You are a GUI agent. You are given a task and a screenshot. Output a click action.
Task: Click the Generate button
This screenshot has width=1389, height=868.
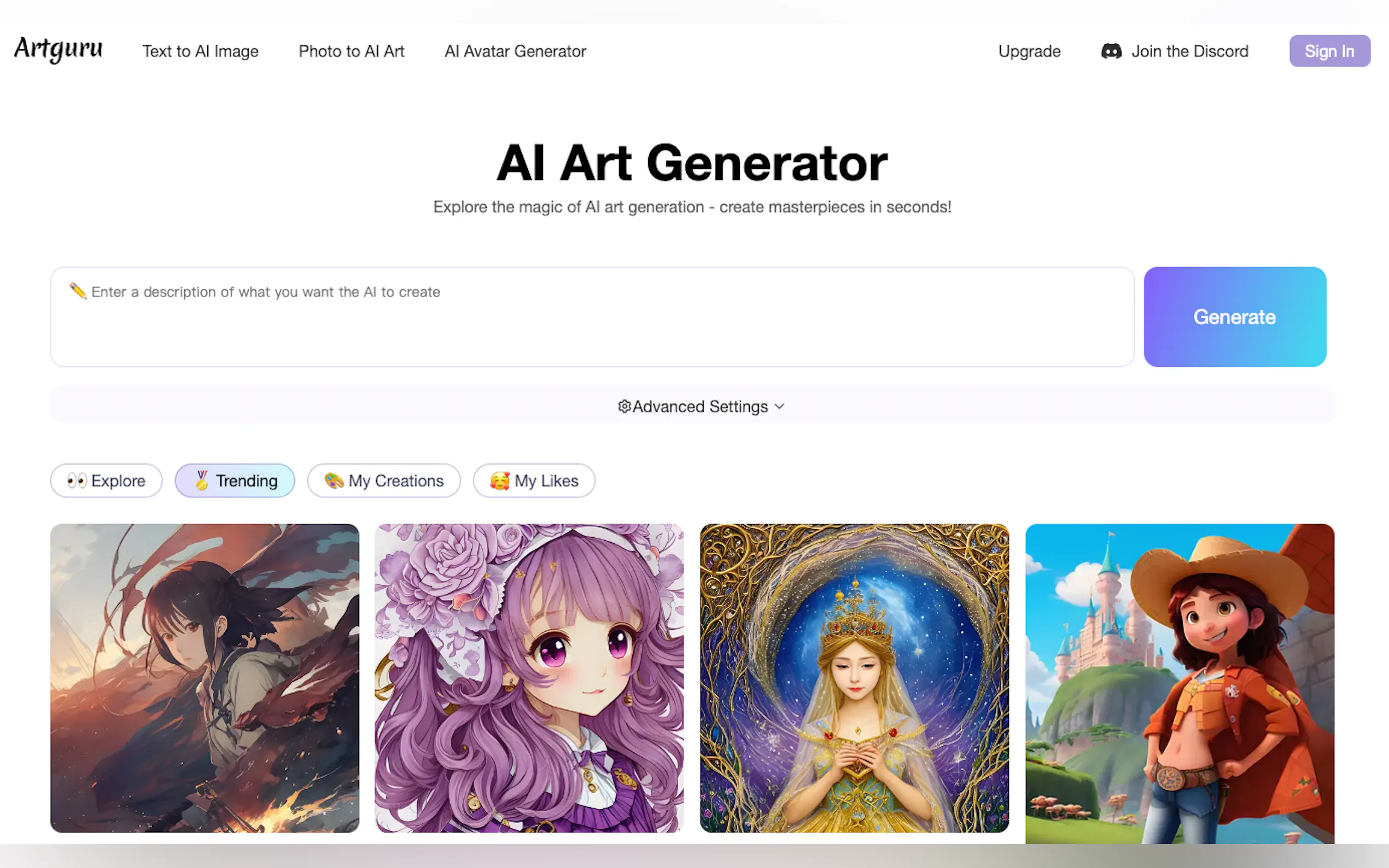click(x=1235, y=317)
